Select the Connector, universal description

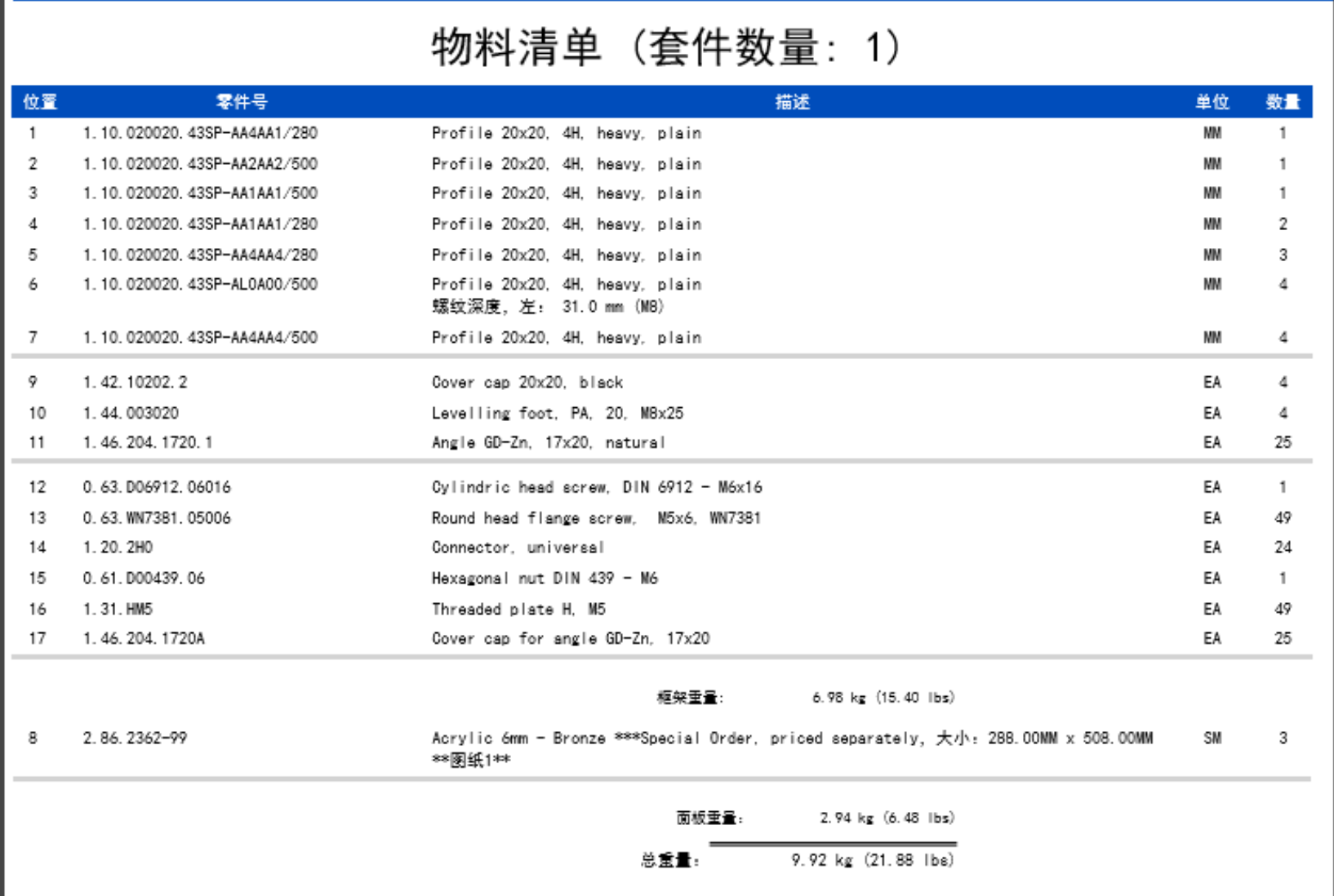518,548
